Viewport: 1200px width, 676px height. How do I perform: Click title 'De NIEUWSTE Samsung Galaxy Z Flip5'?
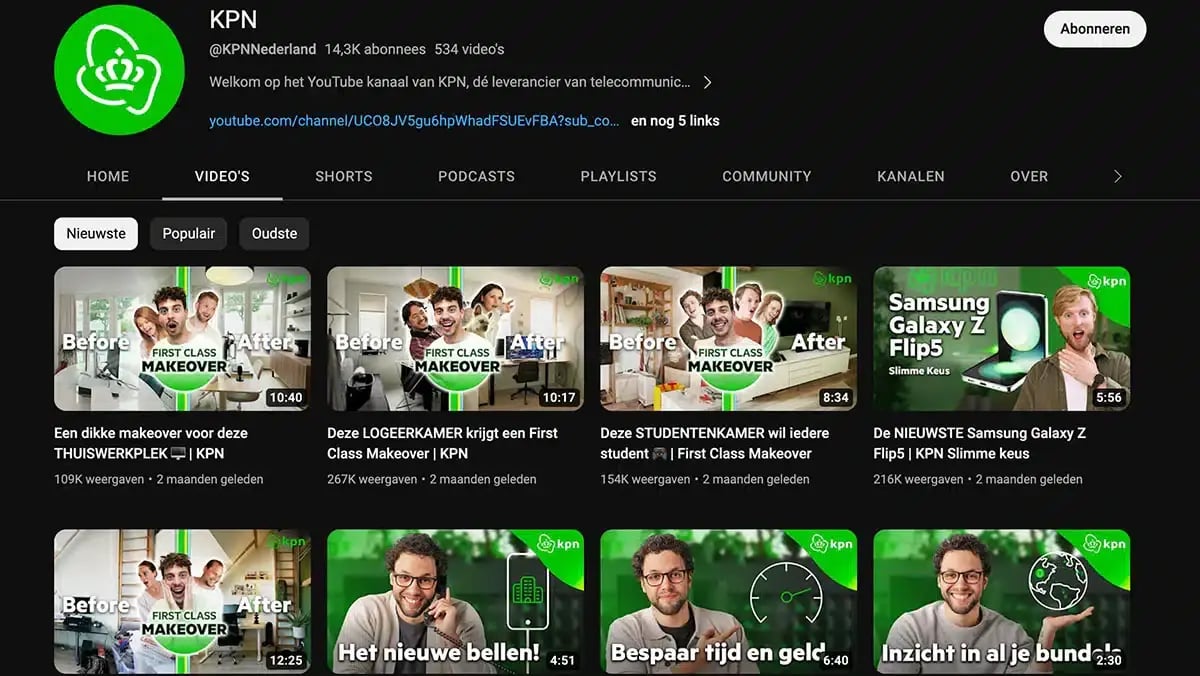[979, 443]
